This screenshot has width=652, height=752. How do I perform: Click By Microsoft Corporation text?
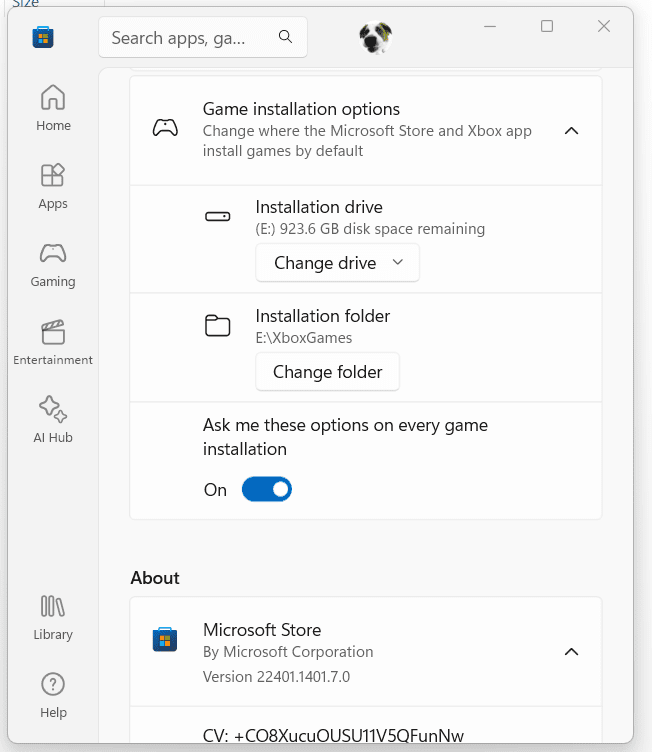click(x=288, y=652)
